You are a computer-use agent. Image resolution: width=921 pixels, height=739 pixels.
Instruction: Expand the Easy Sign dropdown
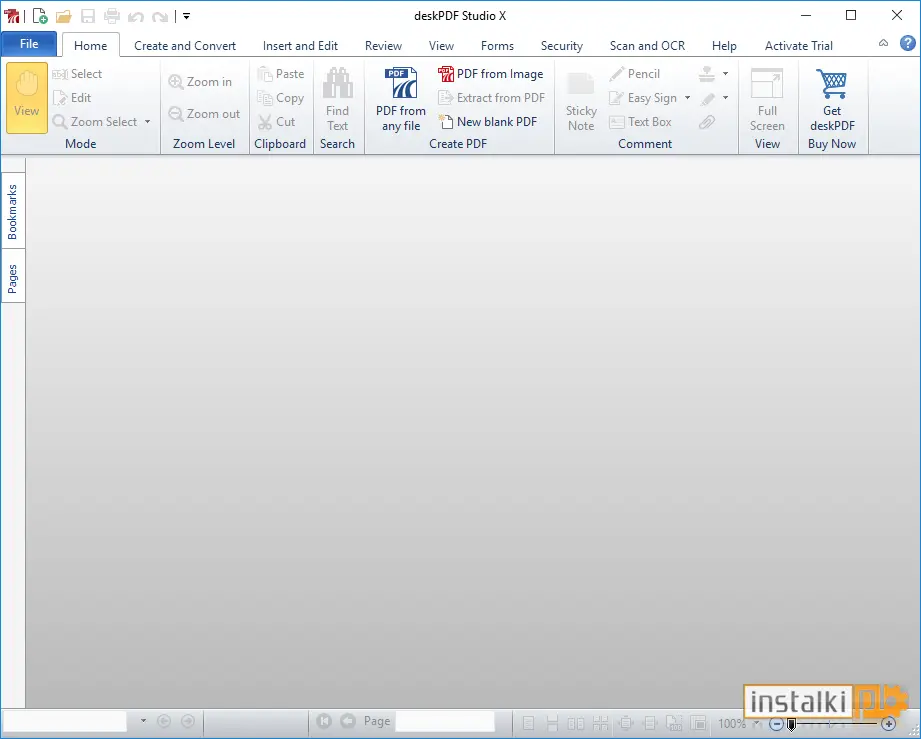[687, 98]
